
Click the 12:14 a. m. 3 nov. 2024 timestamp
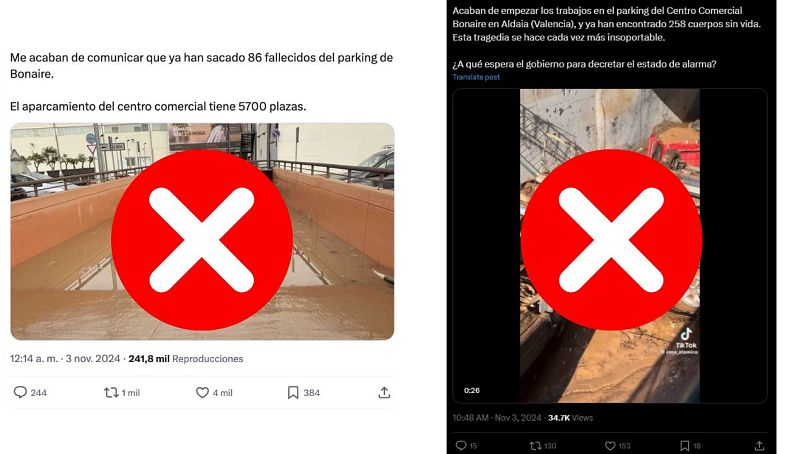65,359
